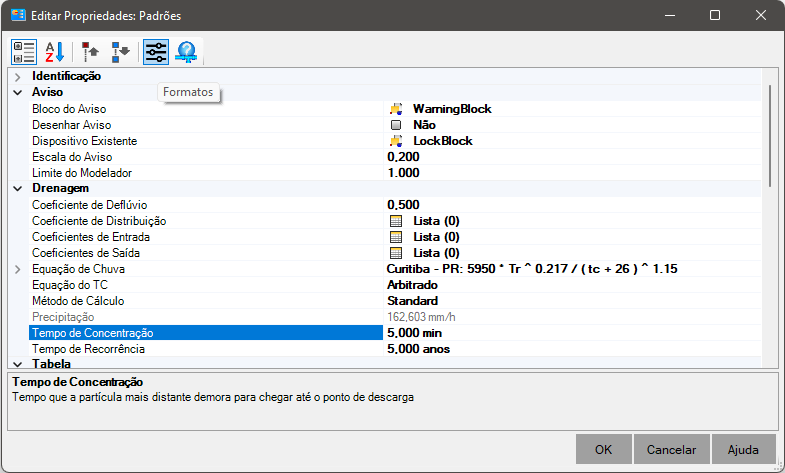Click the Drenagem category header text
This screenshot has width=785, height=473.
[61, 188]
